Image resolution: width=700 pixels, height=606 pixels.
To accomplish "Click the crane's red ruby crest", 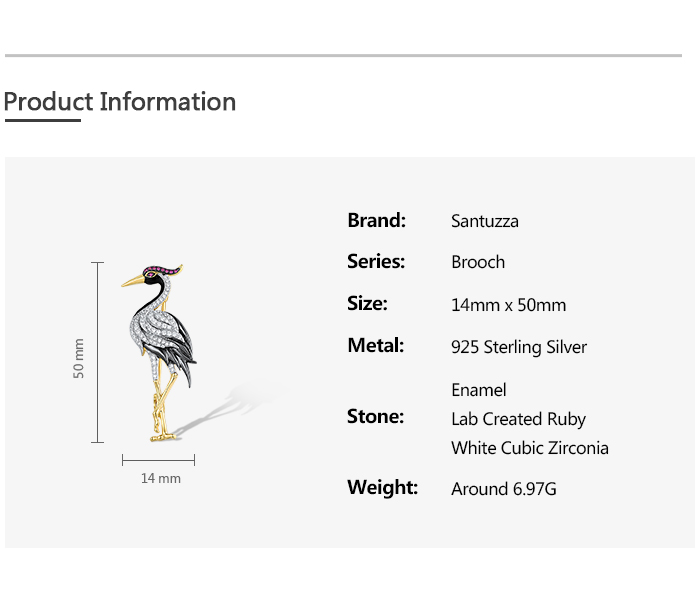I will pos(165,268).
